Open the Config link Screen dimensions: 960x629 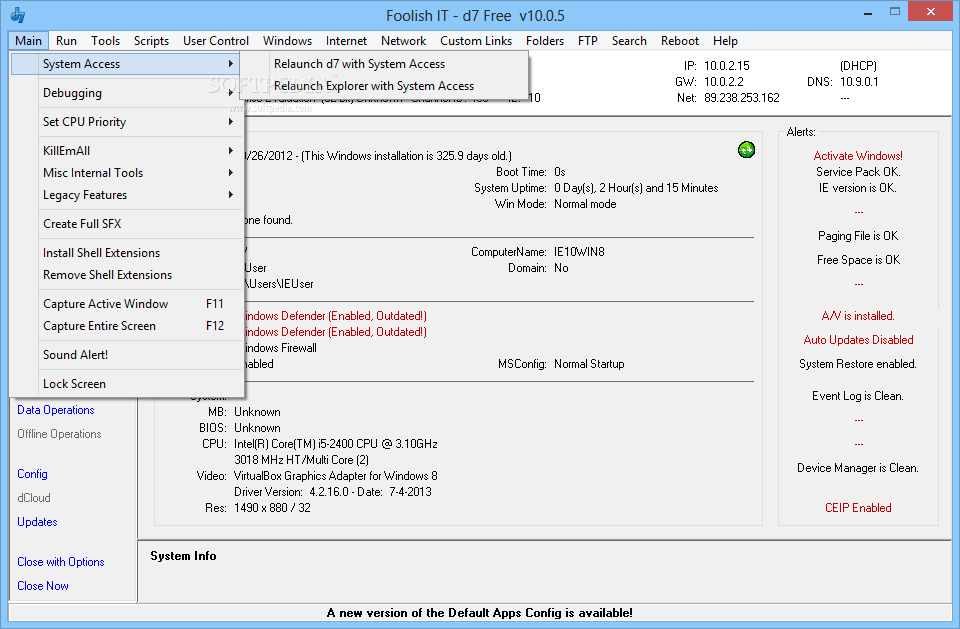point(32,474)
